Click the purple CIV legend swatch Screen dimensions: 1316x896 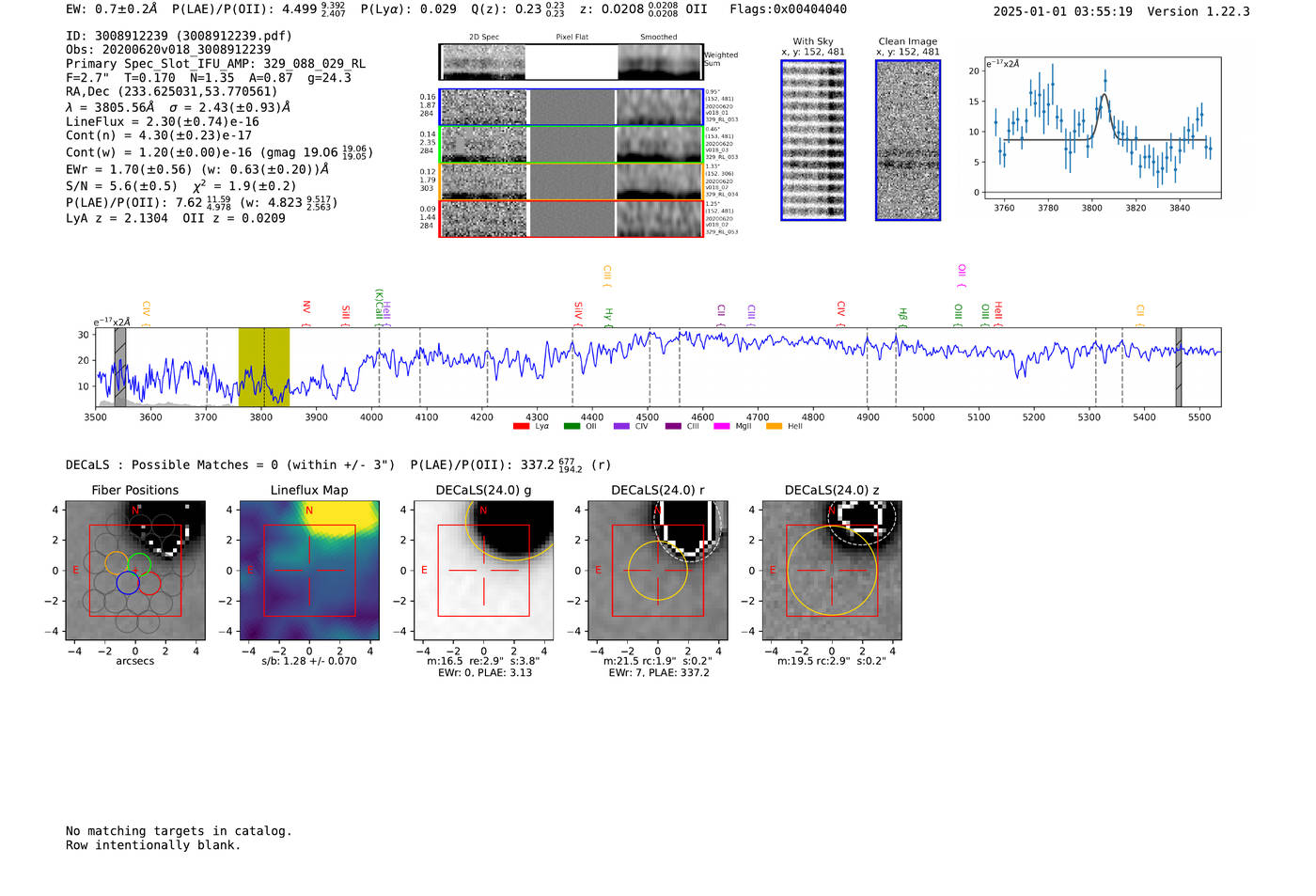click(621, 427)
